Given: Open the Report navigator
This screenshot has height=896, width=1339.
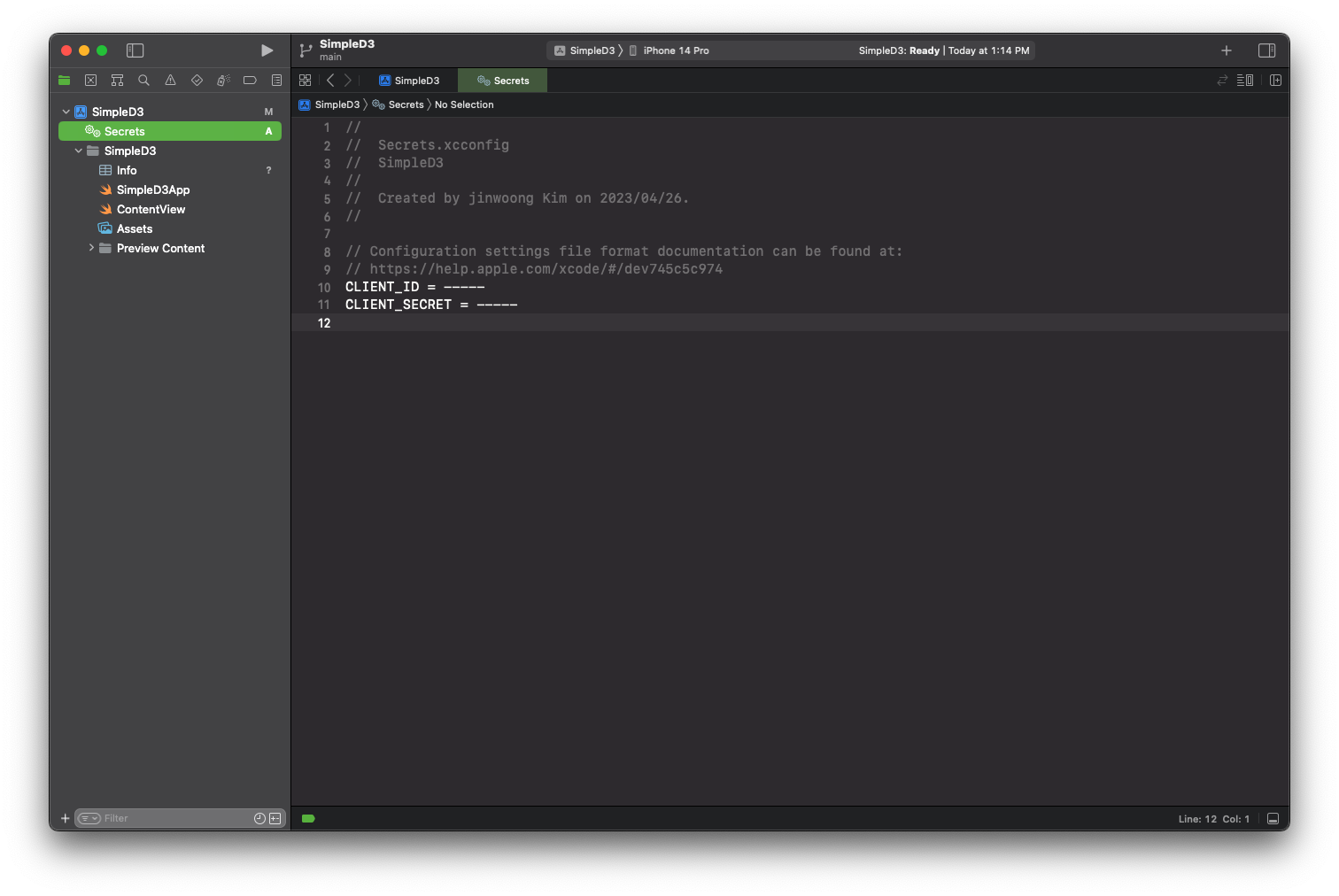Looking at the screenshot, I should [x=276, y=81].
